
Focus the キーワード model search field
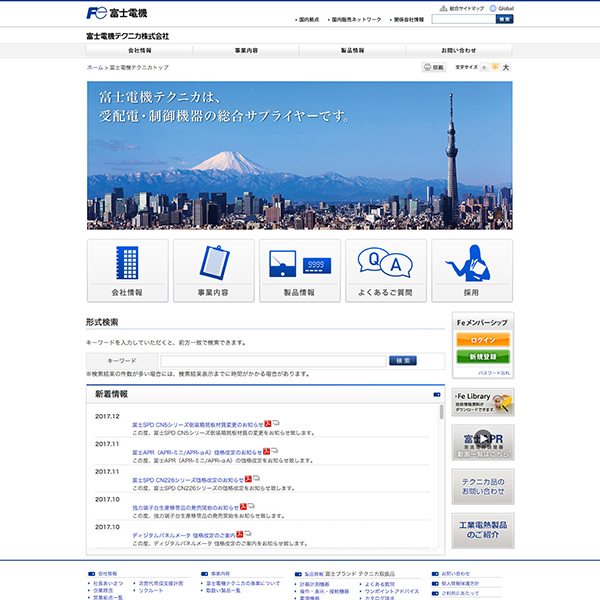click(x=273, y=361)
